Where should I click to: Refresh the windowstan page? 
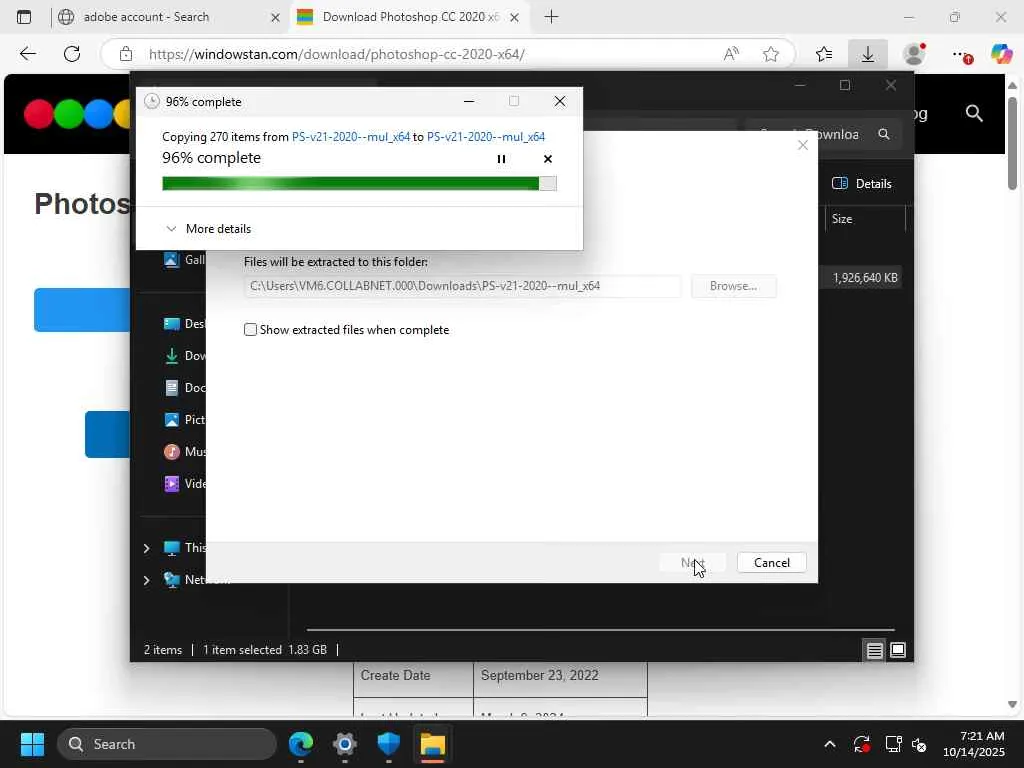pyautogui.click(x=72, y=54)
